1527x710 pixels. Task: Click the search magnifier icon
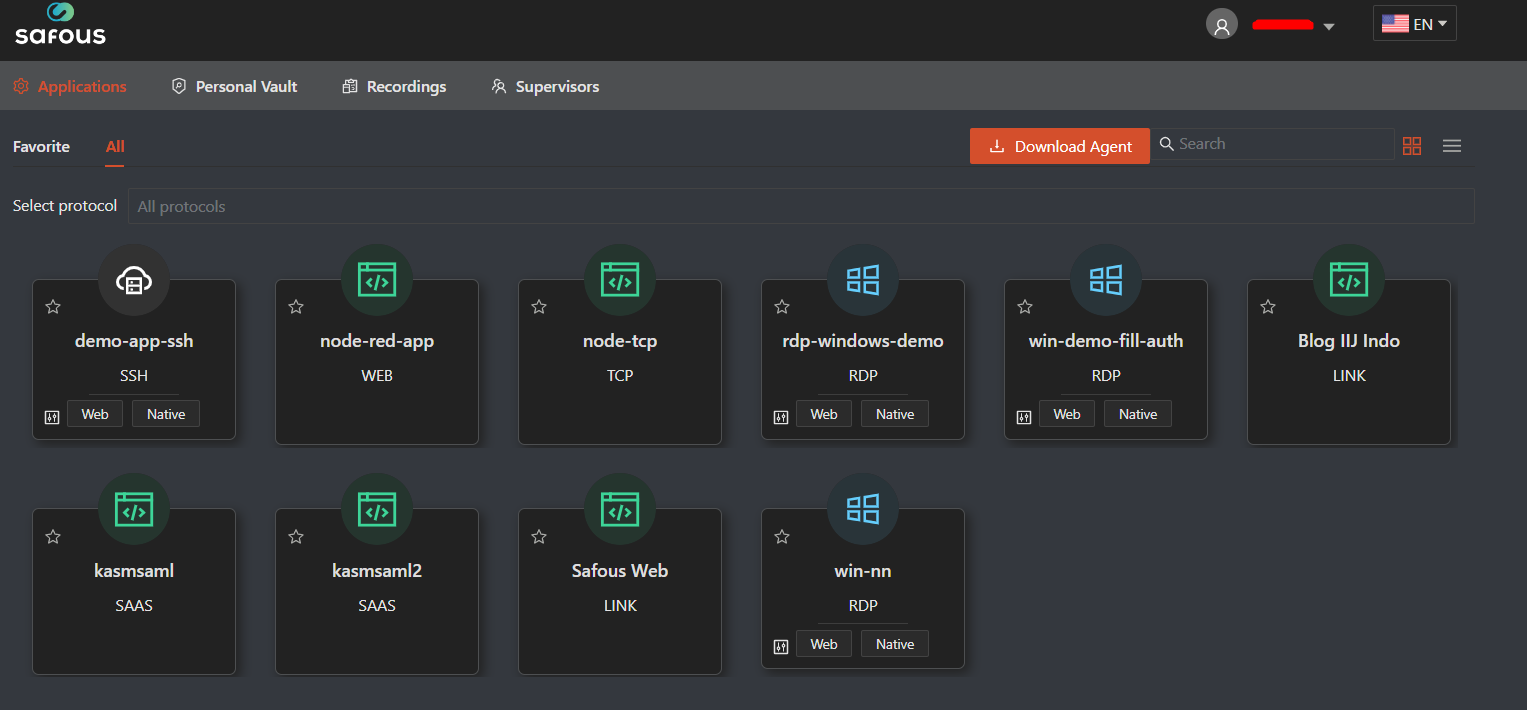(1166, 144)
